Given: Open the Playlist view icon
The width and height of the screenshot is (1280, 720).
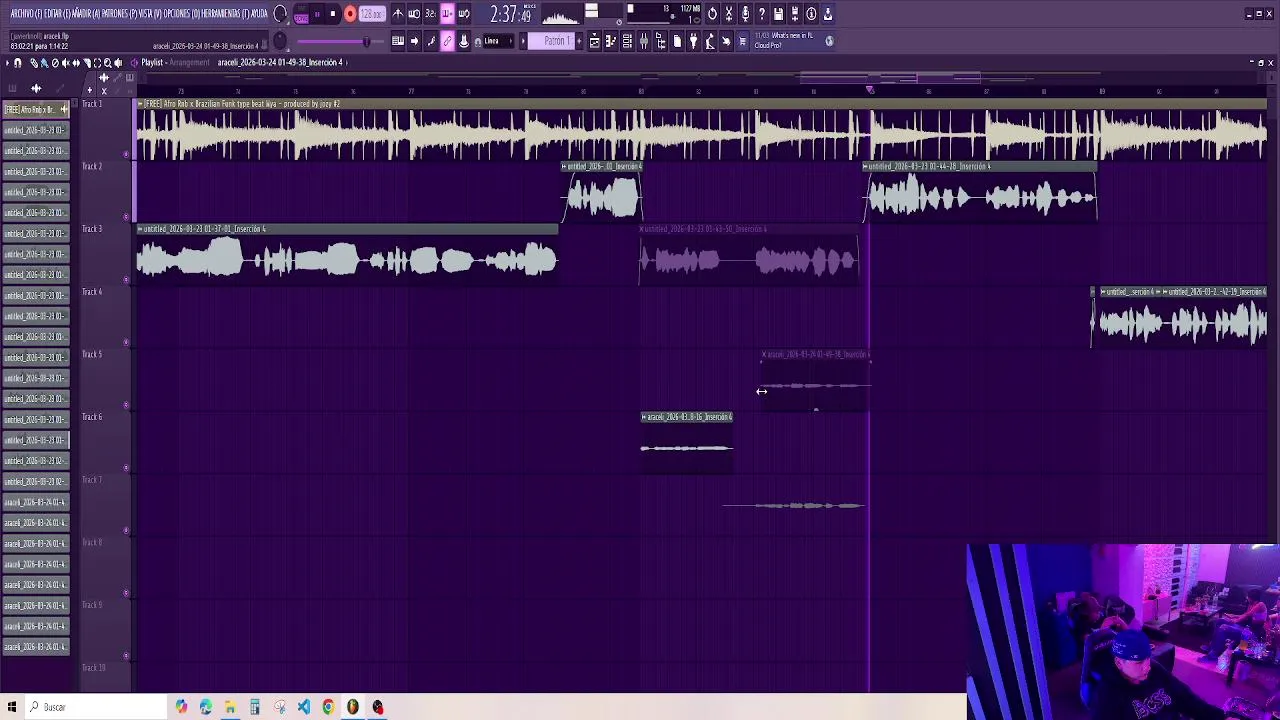Looking at the screenshot, I should (x=594, y=41).
